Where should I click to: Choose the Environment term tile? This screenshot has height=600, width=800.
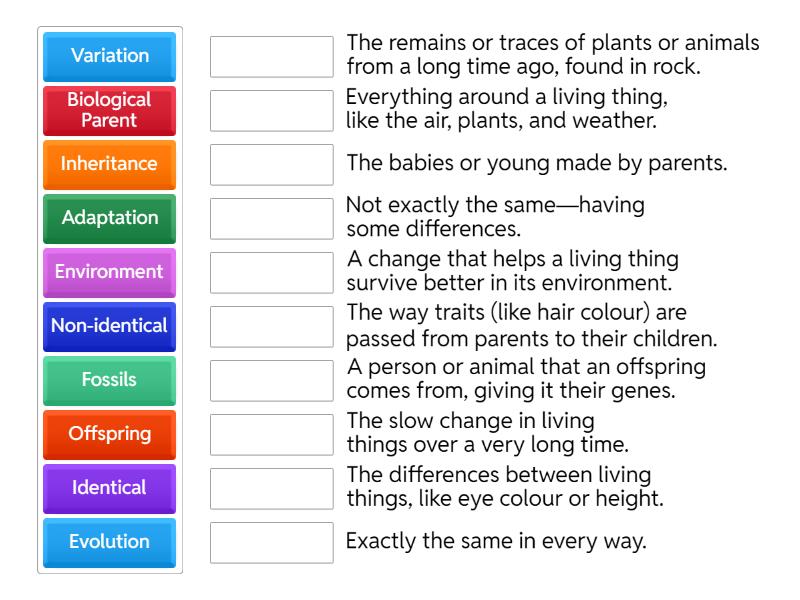click(x=110, y=272)
